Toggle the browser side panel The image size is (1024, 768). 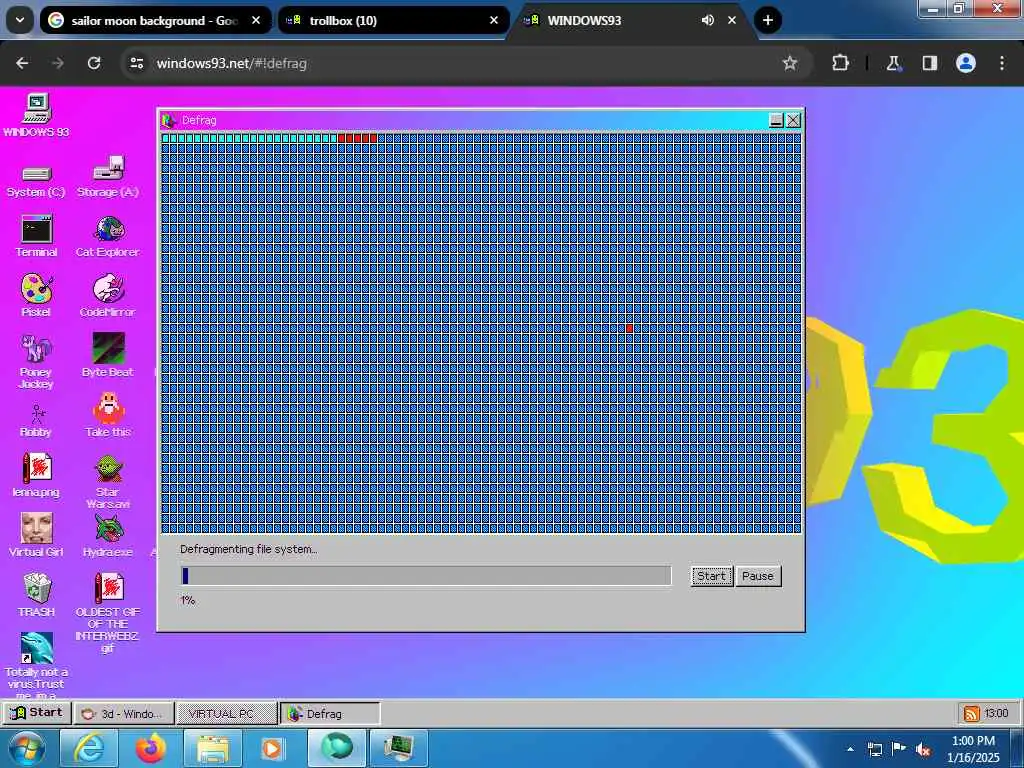point(929,63)
